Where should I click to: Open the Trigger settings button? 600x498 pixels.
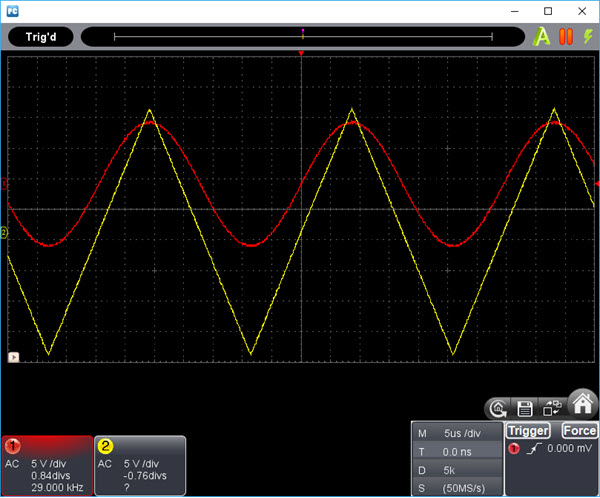tap(528, 431)
